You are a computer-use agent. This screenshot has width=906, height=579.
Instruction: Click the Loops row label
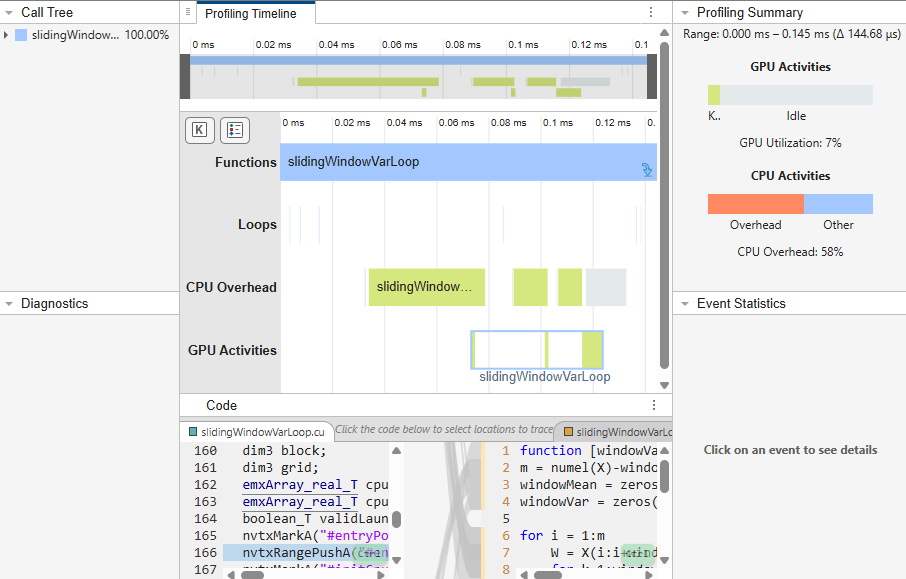point(257,224)
